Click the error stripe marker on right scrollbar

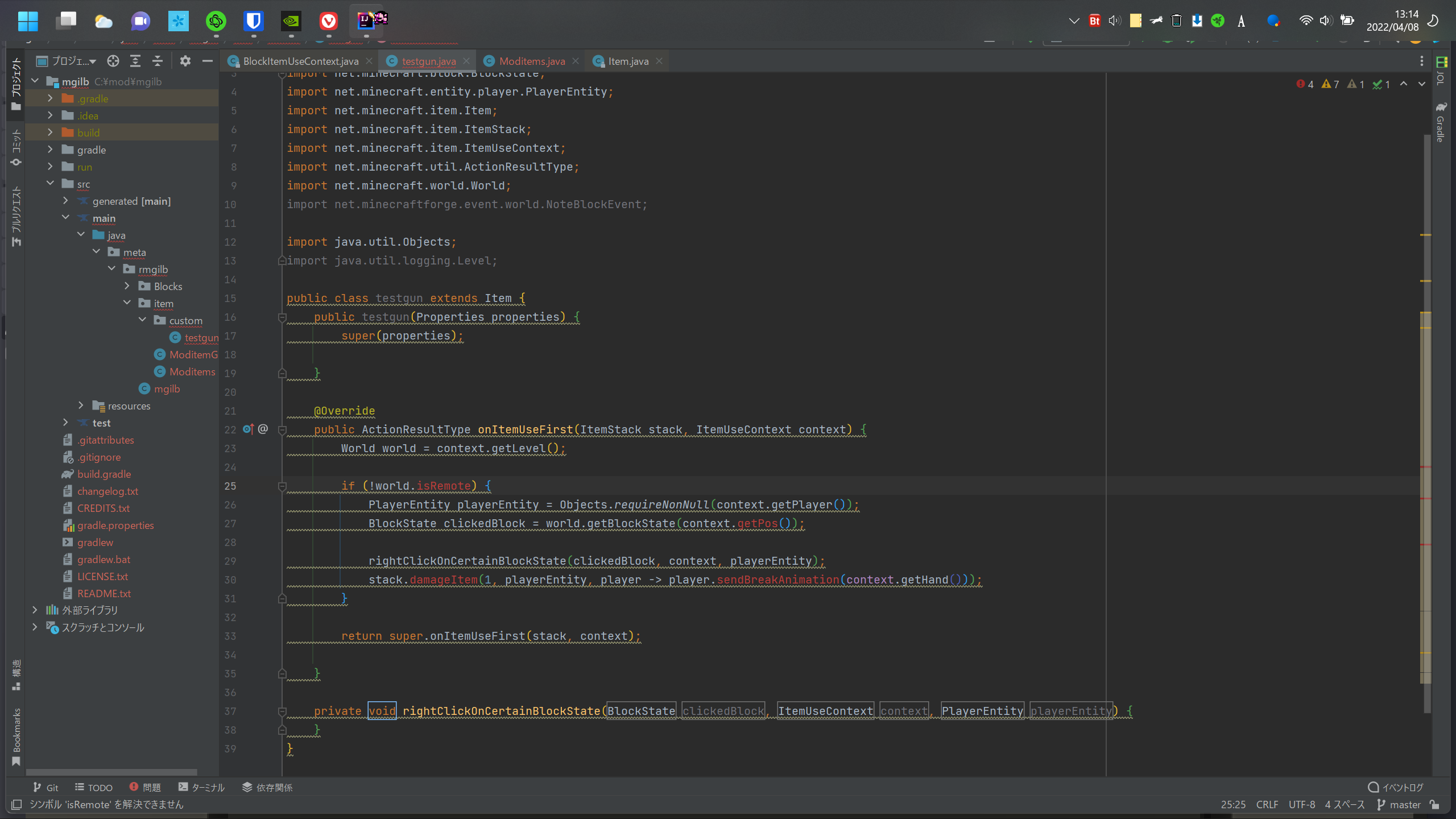[1425, 467]
